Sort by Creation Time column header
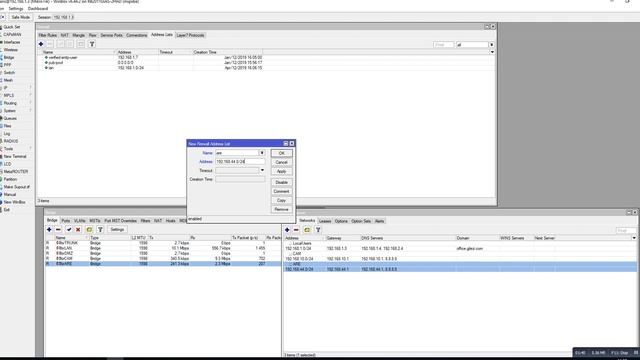640x360 pixels. pyautogui.click(x=228, y=52)
